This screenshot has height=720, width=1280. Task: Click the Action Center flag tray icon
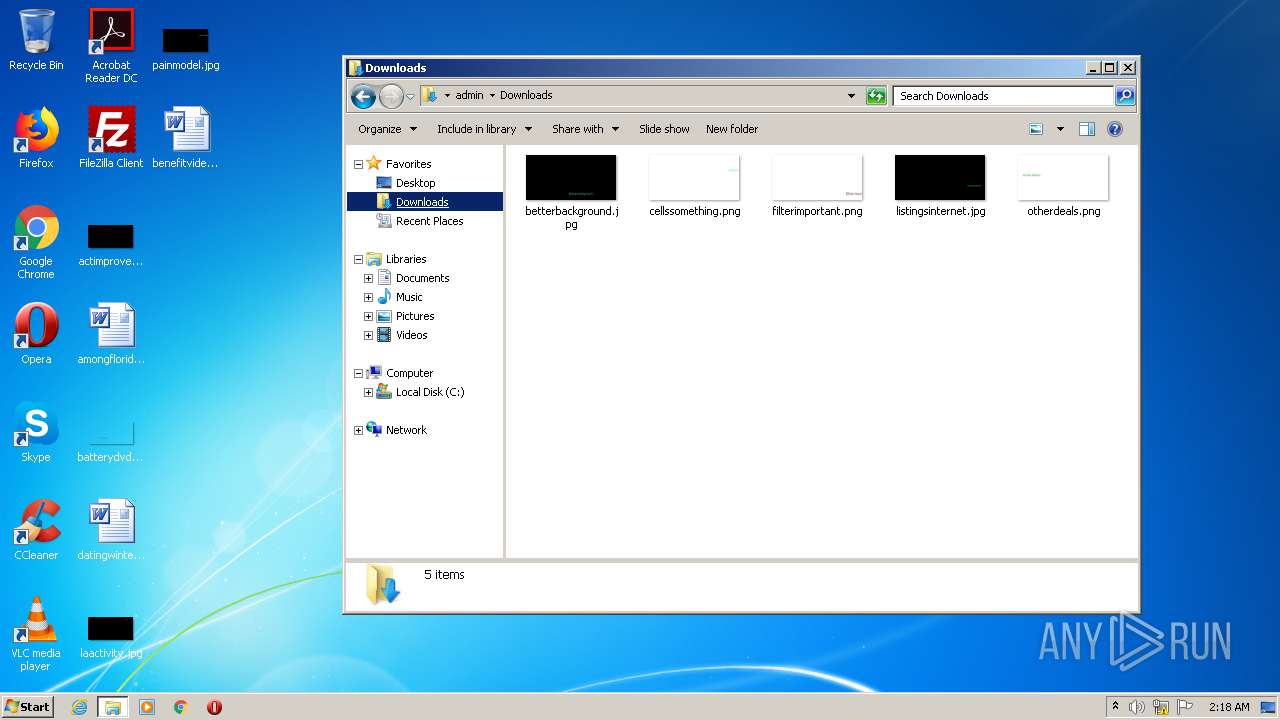[x=1184, y=707]
